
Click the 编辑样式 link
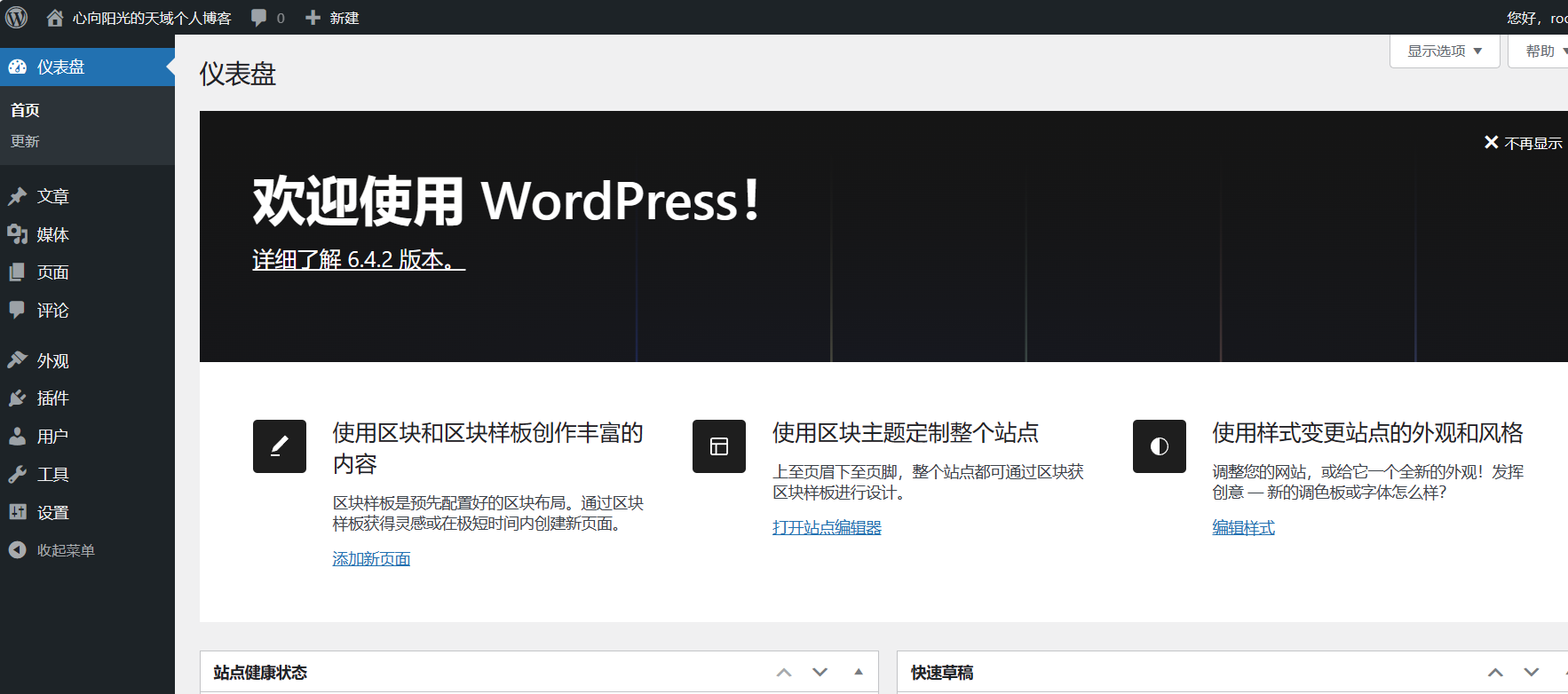point(1243,527)
